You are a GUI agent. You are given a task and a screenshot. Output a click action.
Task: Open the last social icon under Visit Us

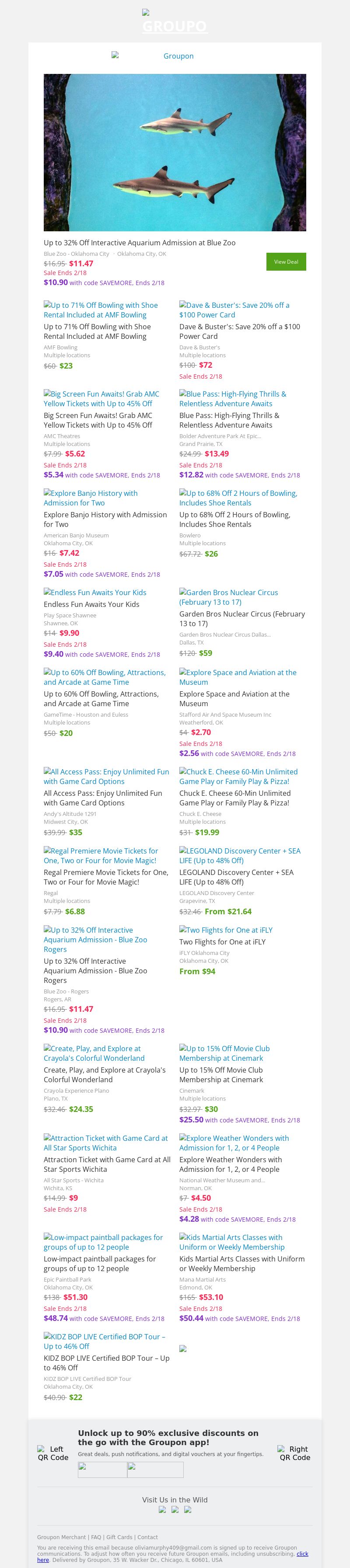click(188, 1509)
